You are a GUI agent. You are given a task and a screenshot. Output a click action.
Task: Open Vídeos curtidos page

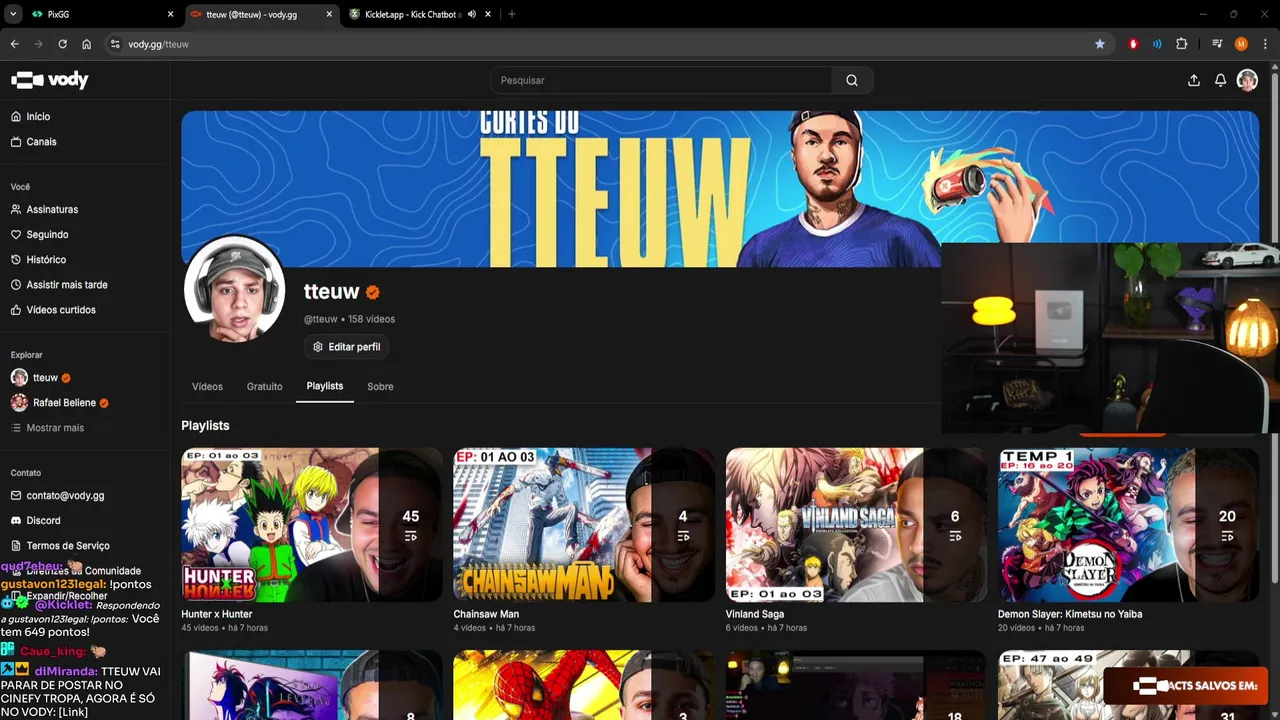click(53, 310)
